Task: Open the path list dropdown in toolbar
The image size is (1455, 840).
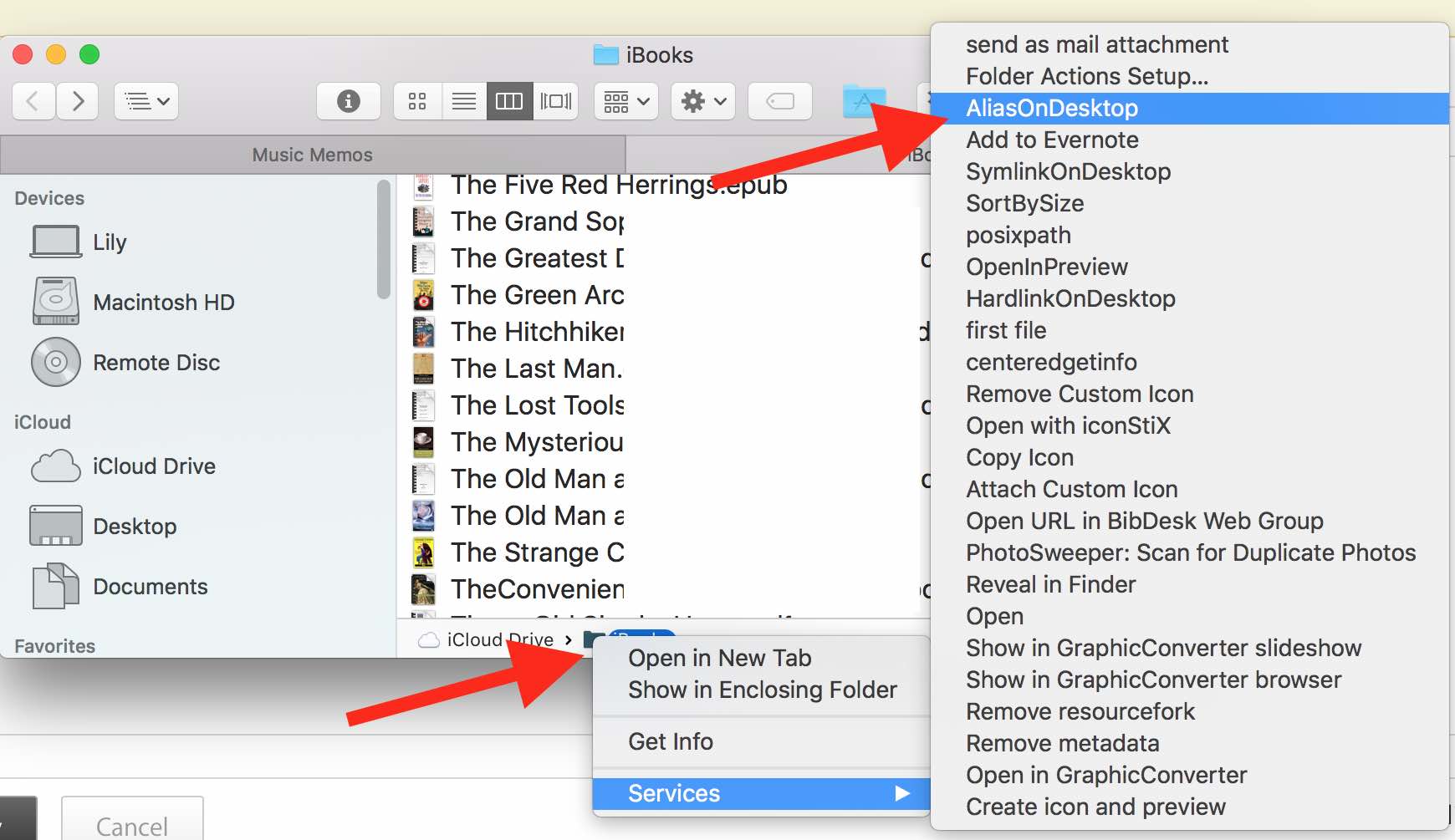Action: tap(146, 102)
